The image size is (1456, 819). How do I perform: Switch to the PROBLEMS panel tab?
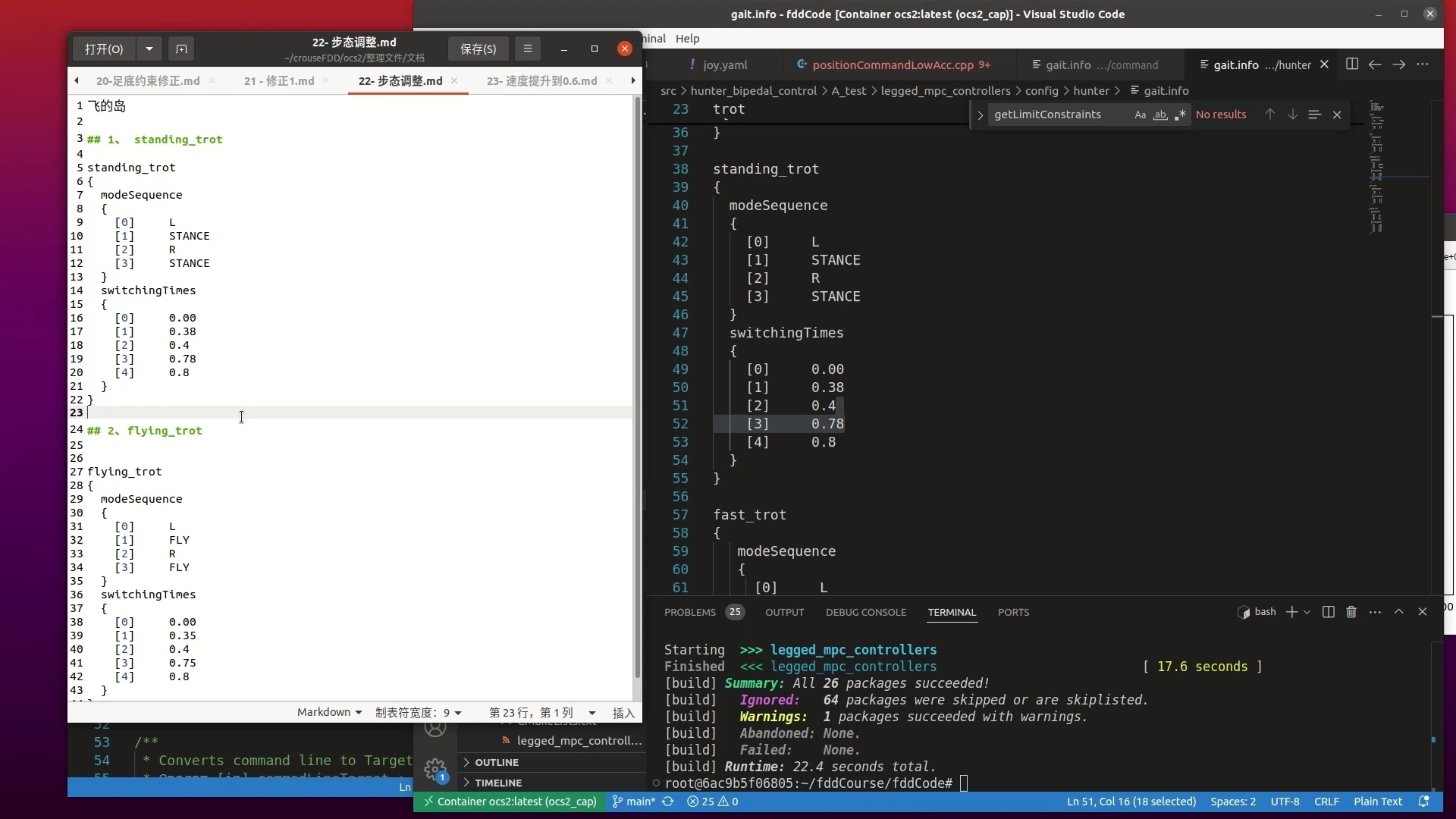coord(689,612)
